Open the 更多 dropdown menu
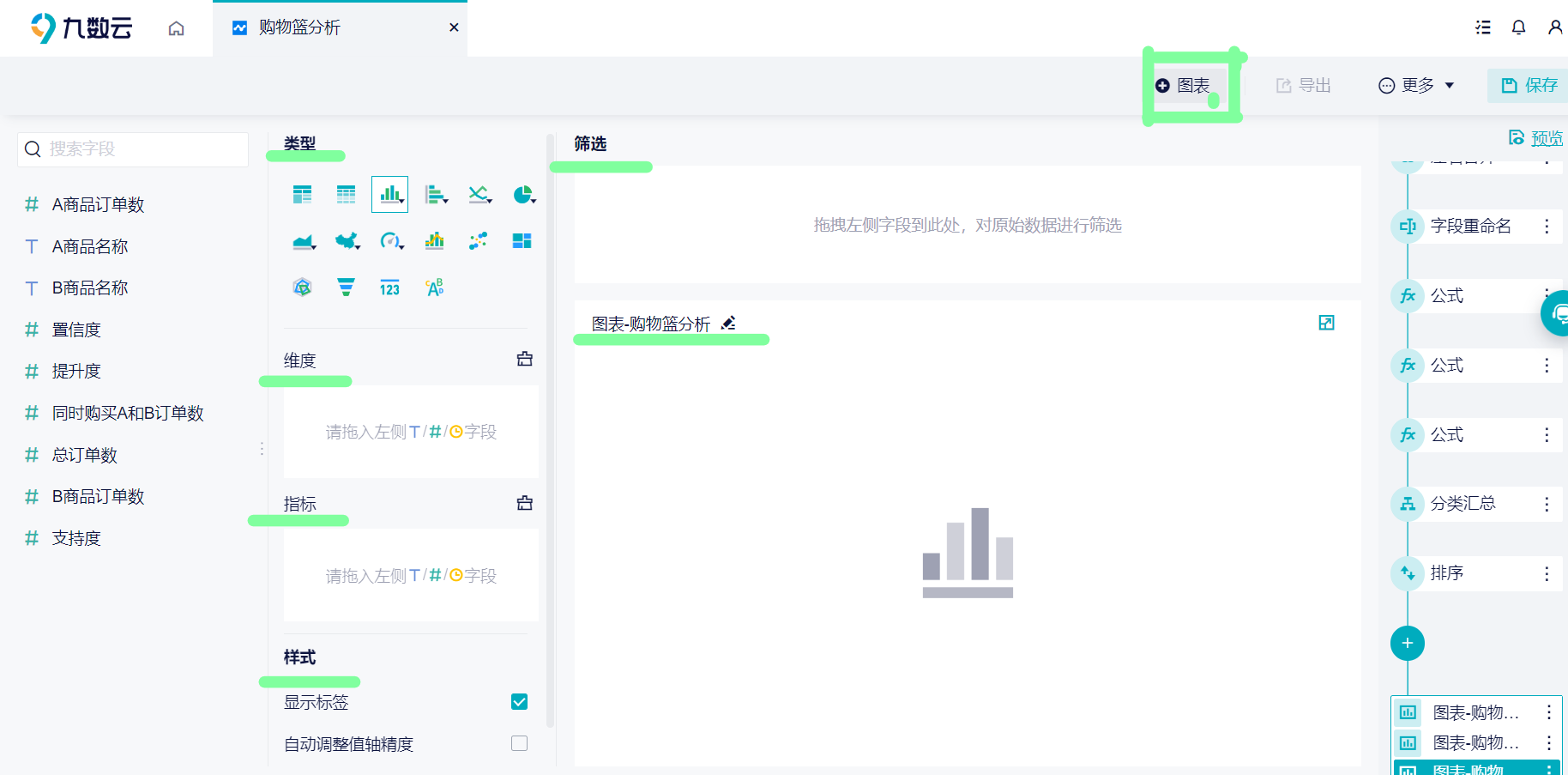The image size is (1568, 775). pos(1416,85)
